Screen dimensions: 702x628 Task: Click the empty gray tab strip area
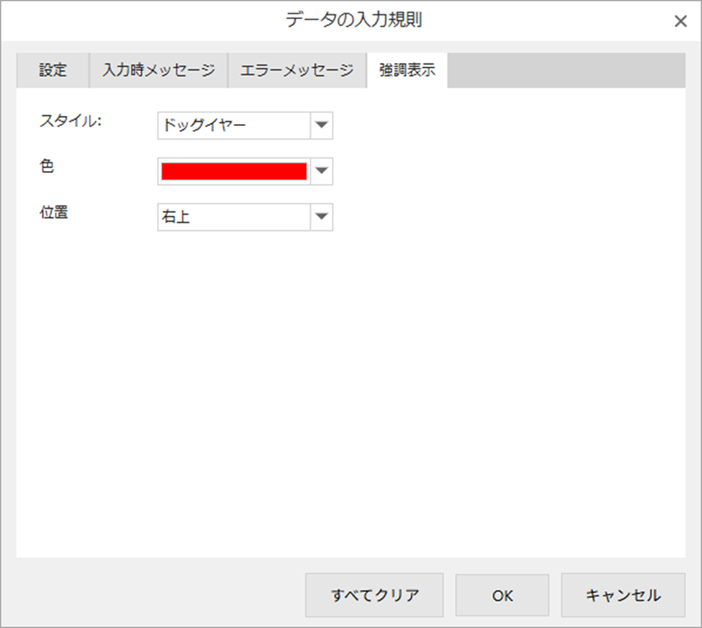click(x=566, y=71)
